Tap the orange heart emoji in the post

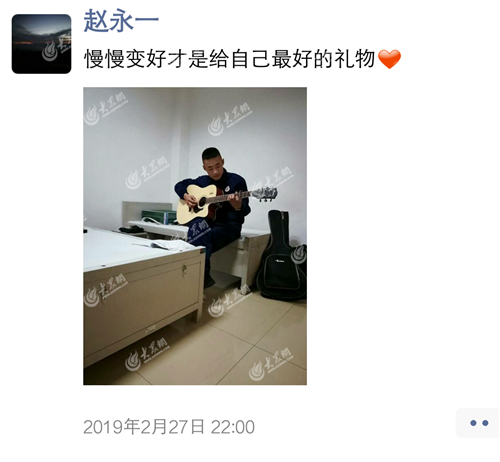389,59
